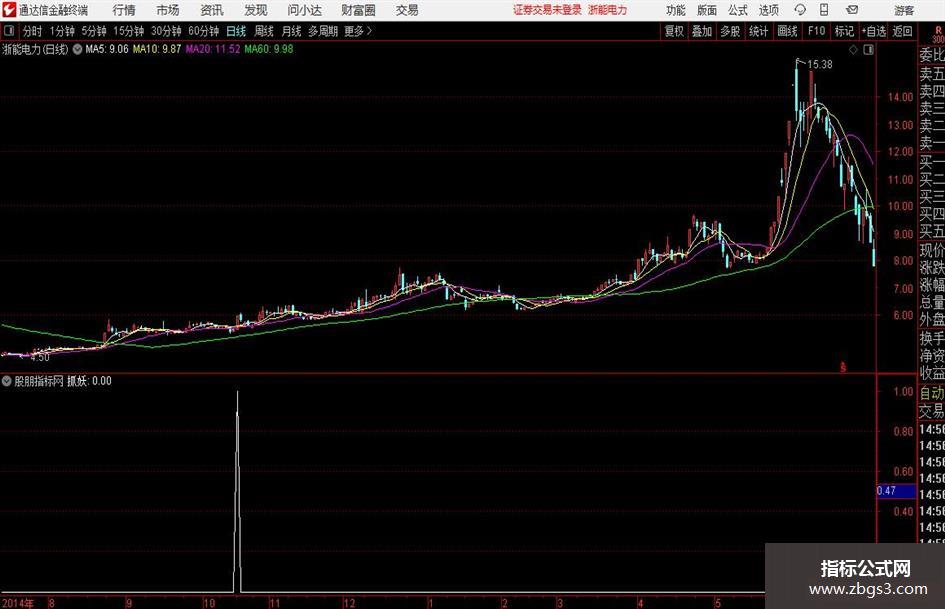
Task: Open the 发现 menu
Action: pos(256,10)
